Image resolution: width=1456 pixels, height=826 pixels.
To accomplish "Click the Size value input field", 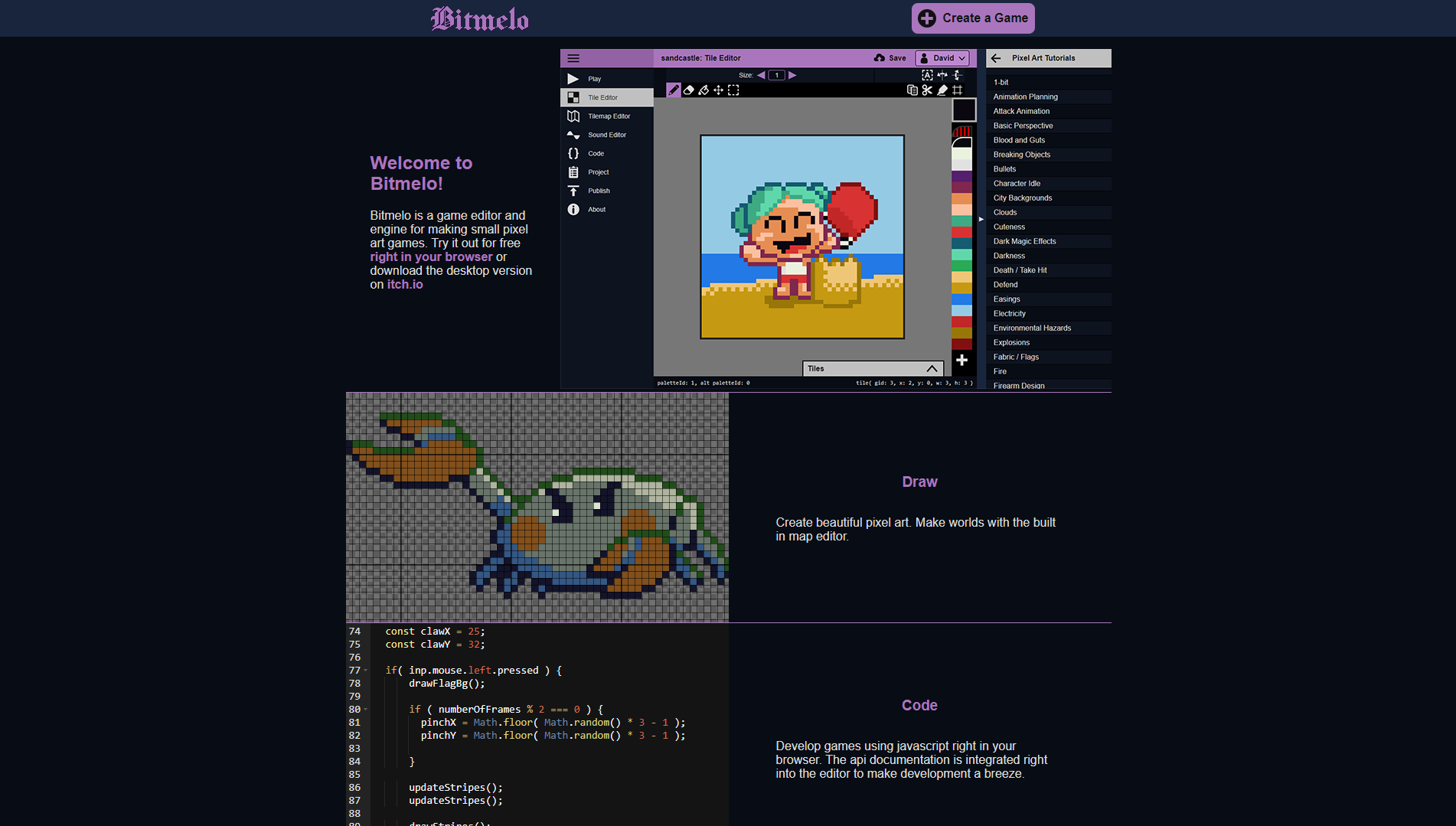I will (776, 75).
